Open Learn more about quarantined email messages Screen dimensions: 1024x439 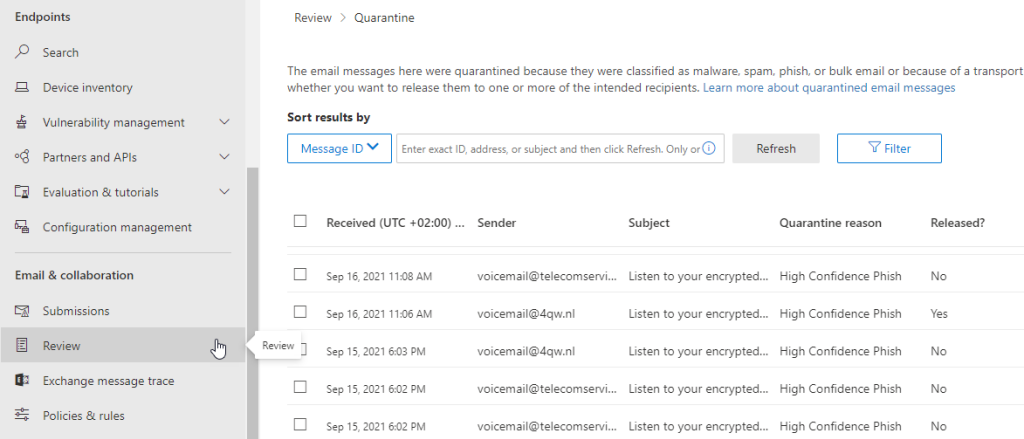(x=828, y=88)
